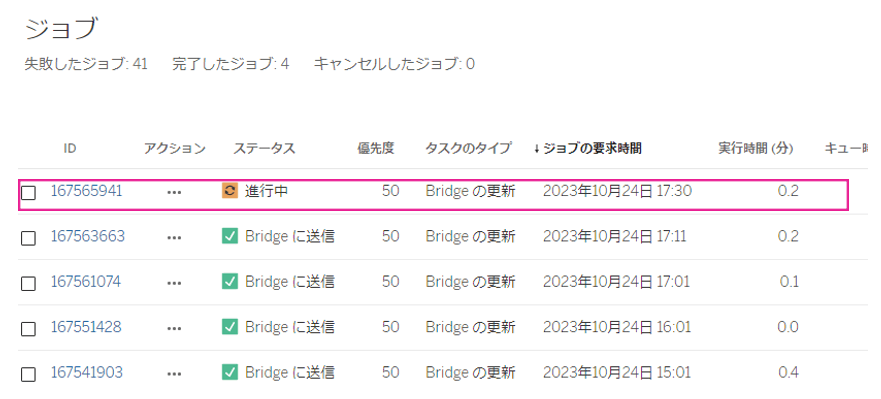The height and width of the screenshot is (399, 881).
Task: Open actions ellipsis for job 167541903
Action: click(x=174, y=374)
